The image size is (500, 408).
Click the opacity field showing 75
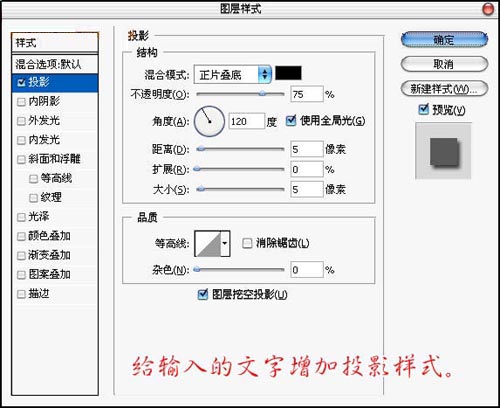click(x=307, y=94)
